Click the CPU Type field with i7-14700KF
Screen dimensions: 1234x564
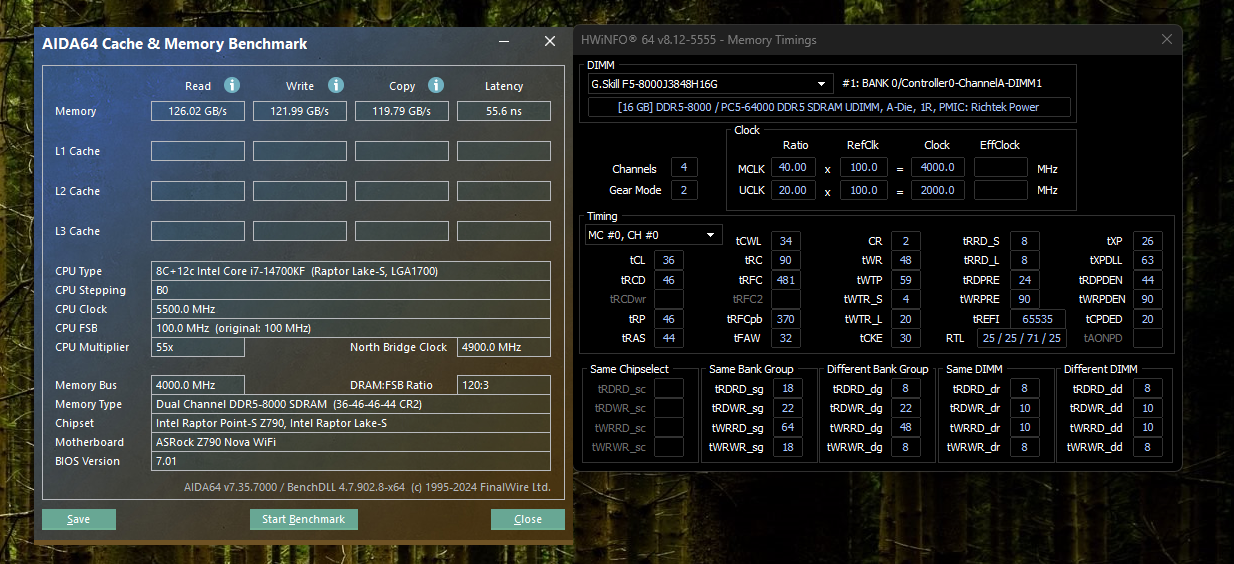(351, 271)
